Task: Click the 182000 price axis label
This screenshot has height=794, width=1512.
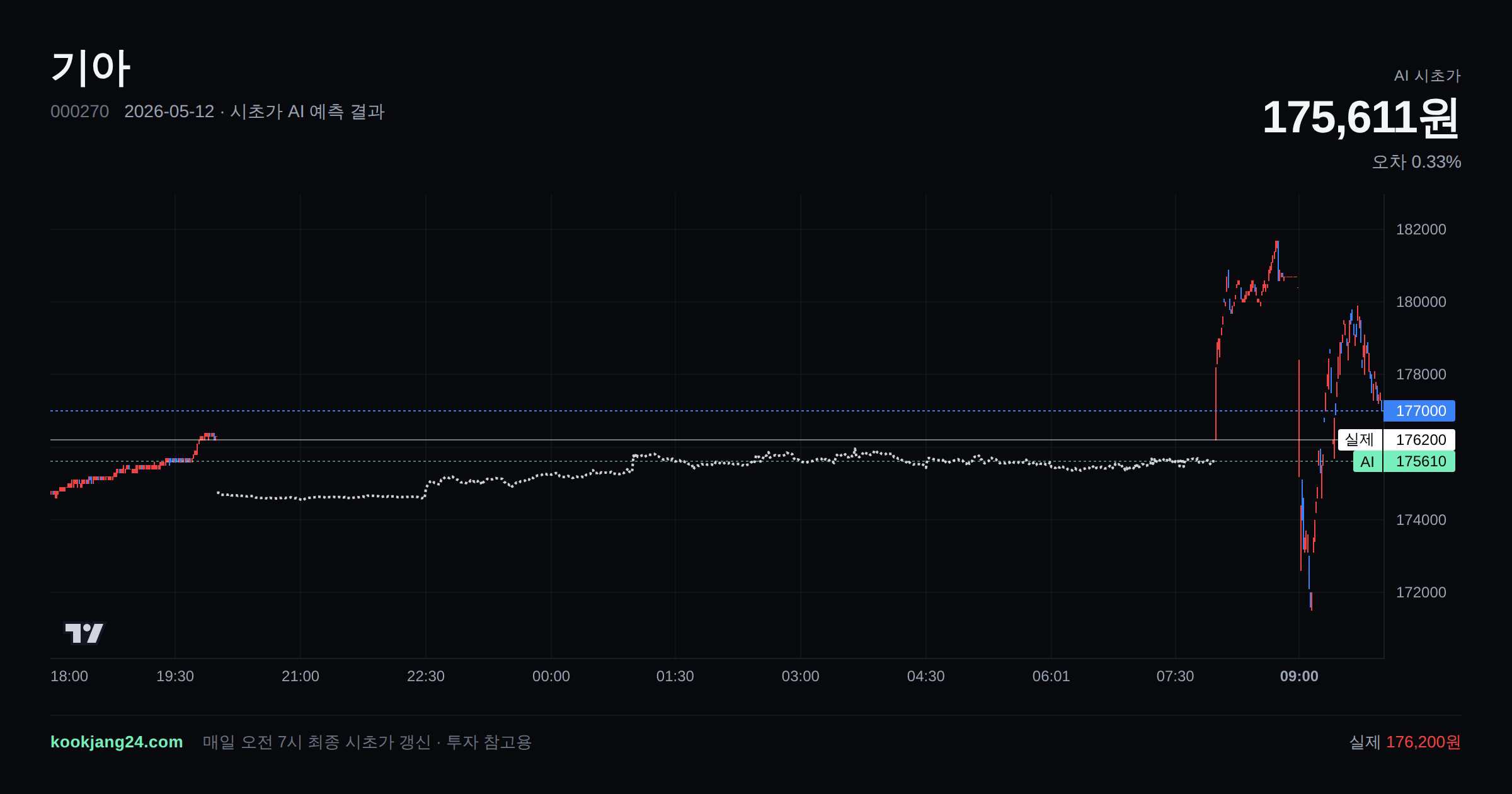Action: pyautogui.click(x=1421, y=229)
